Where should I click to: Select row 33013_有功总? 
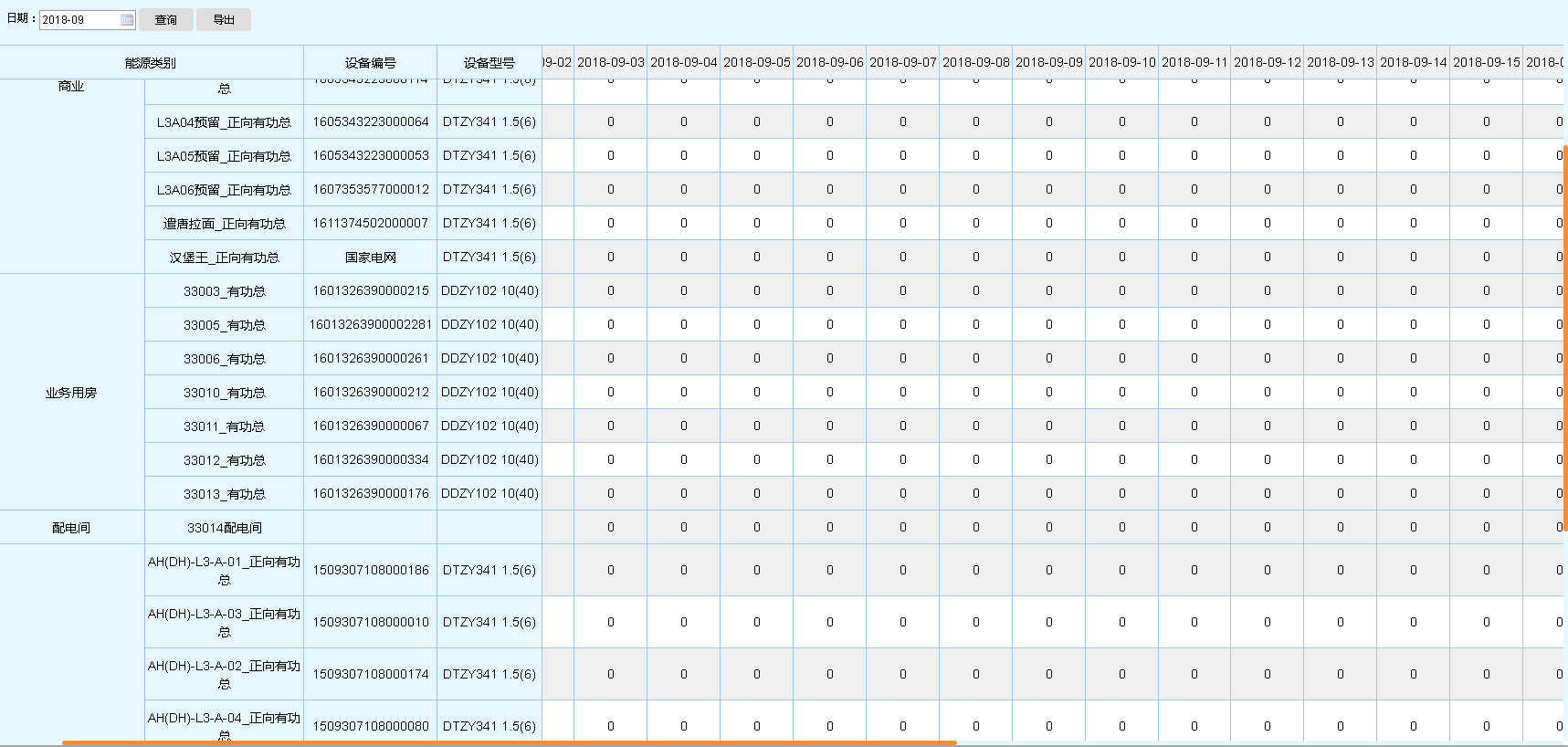pyautogui.click(x=224, y=494)
